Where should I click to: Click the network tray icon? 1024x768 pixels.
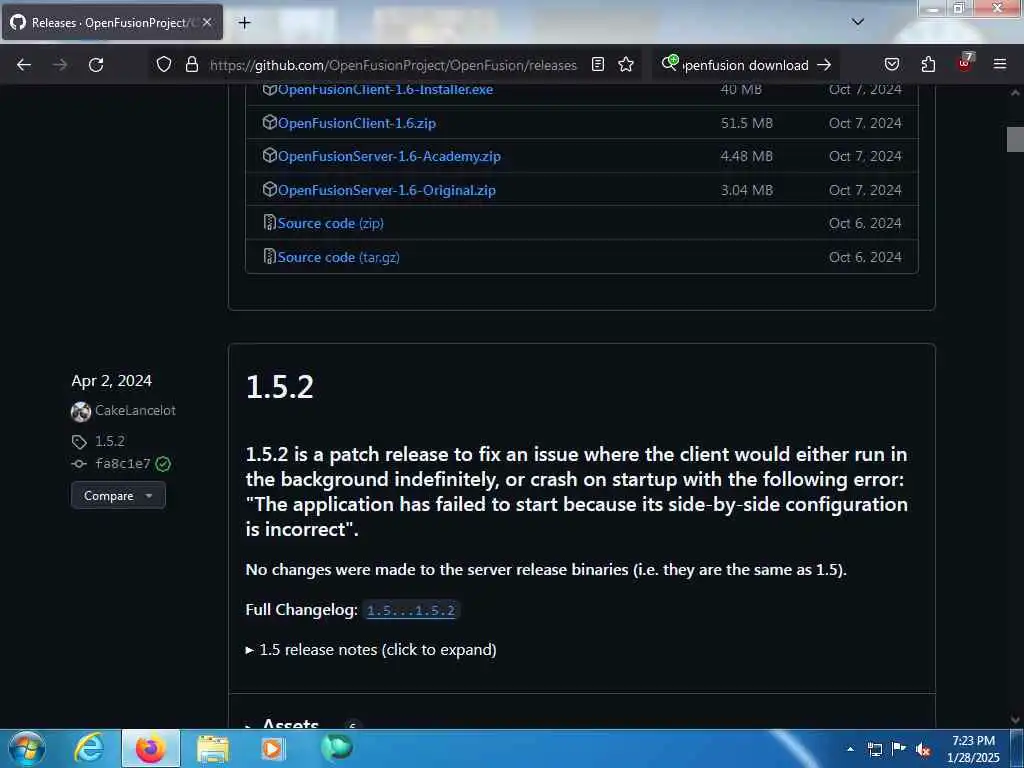874,750
